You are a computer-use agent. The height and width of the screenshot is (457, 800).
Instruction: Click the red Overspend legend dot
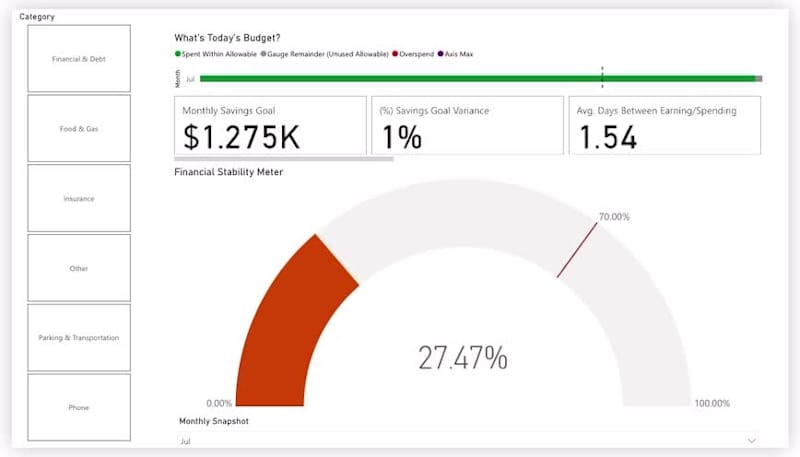[395, 54]
